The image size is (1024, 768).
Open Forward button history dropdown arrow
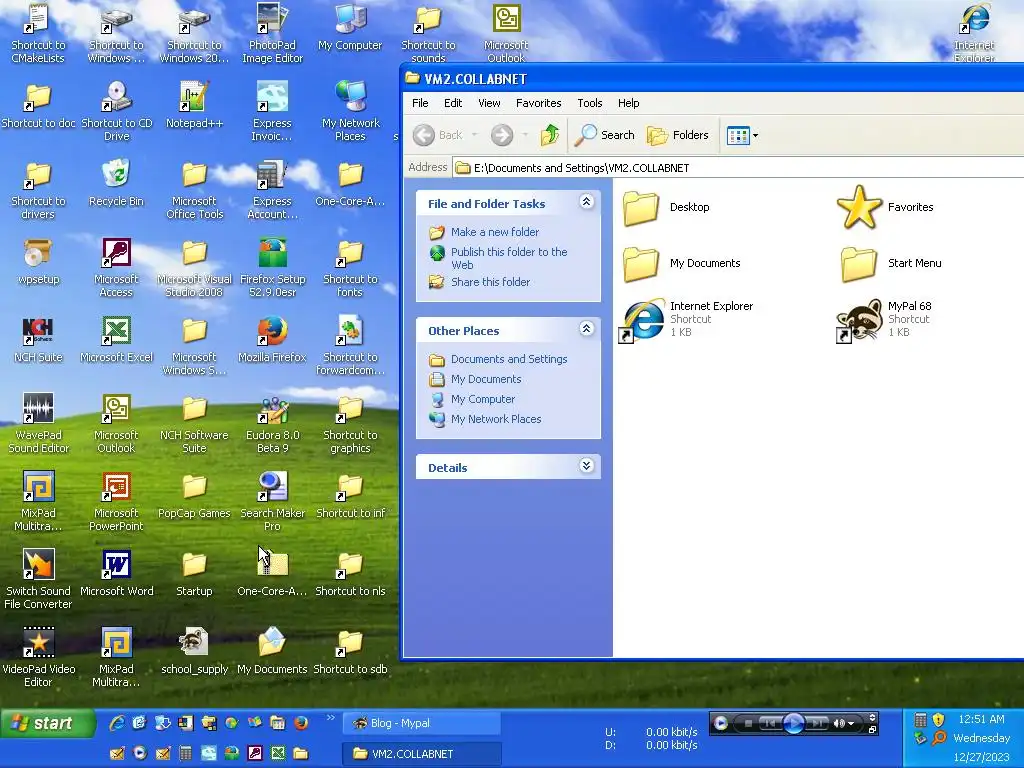click(524, 135)
